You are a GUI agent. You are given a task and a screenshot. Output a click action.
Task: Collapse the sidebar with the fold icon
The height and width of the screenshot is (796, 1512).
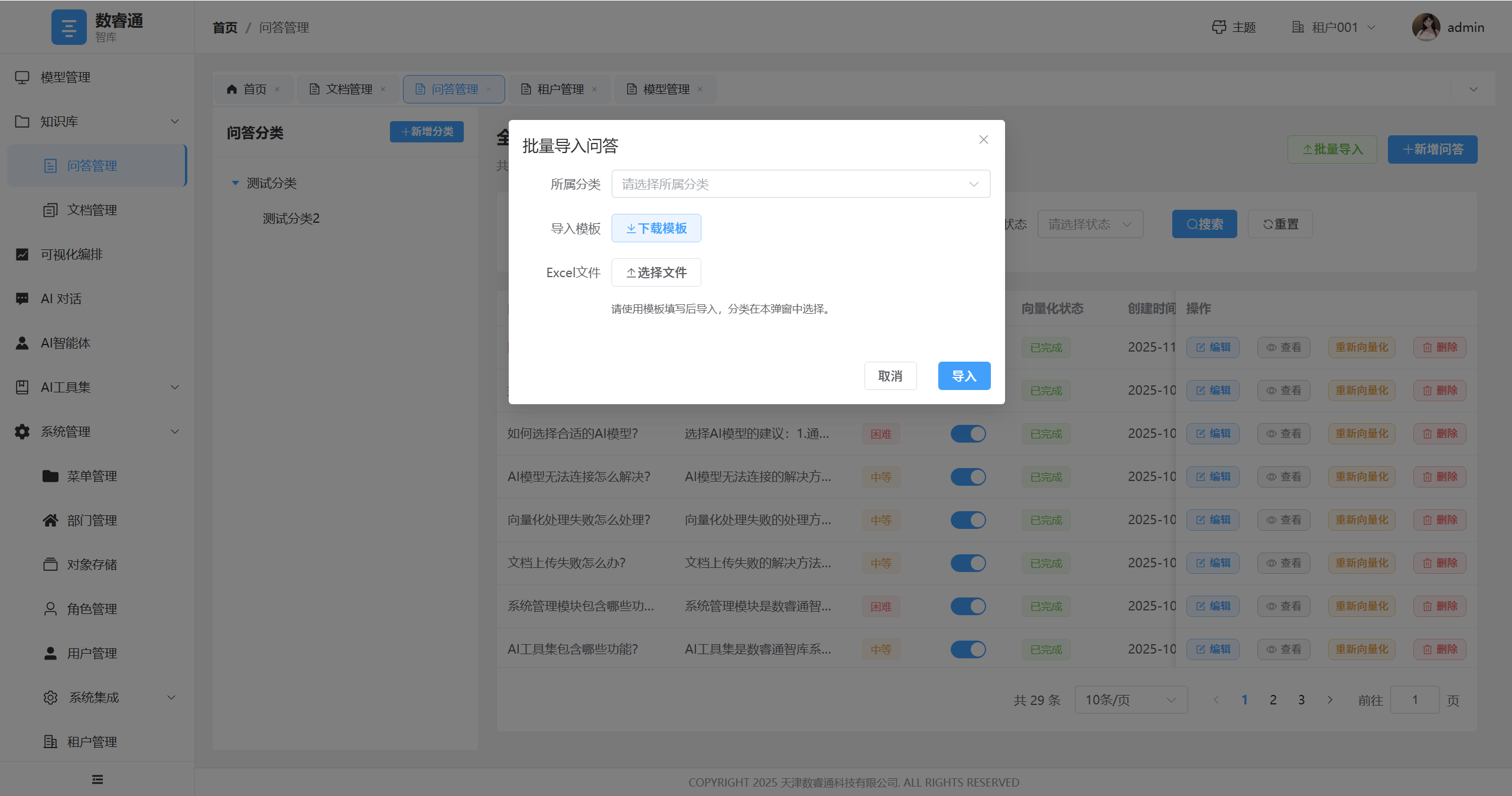tap(97, 779)
